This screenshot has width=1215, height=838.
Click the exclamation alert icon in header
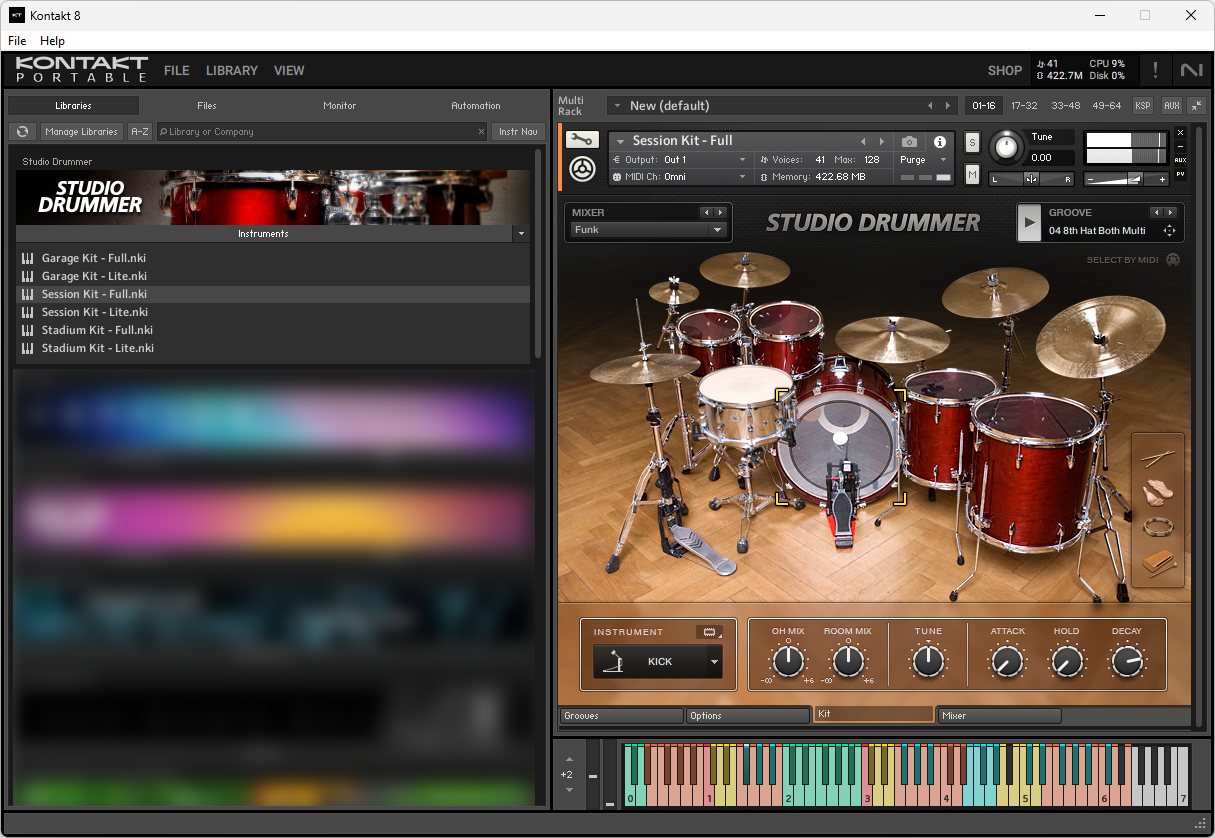tap(1155, 70)
